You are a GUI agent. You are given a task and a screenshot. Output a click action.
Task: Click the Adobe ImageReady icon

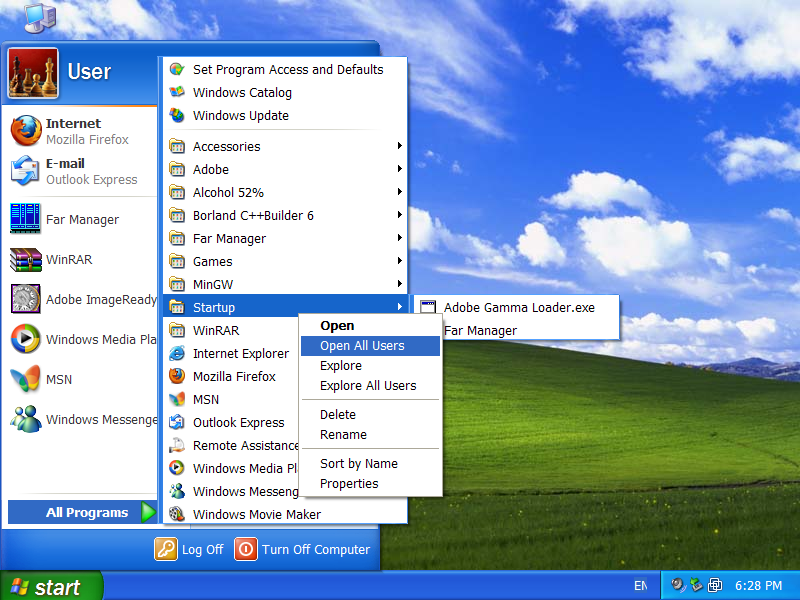pos(26,298)
